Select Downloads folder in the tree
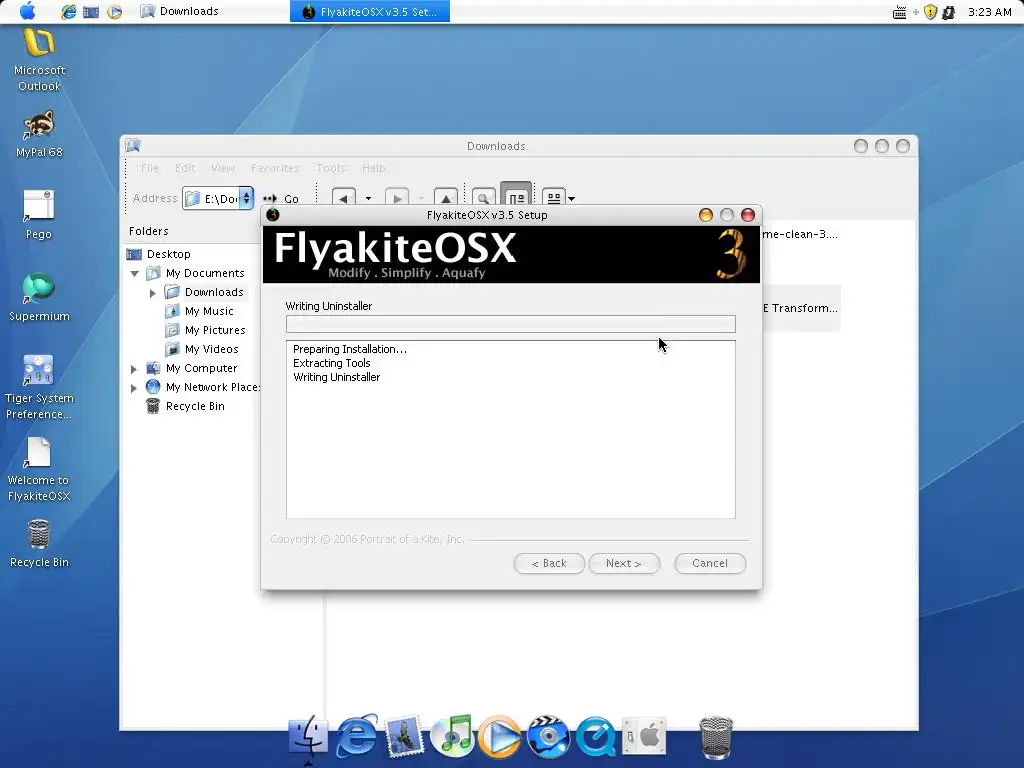Viewport: 1024px width, 768px height. (214, 292)
